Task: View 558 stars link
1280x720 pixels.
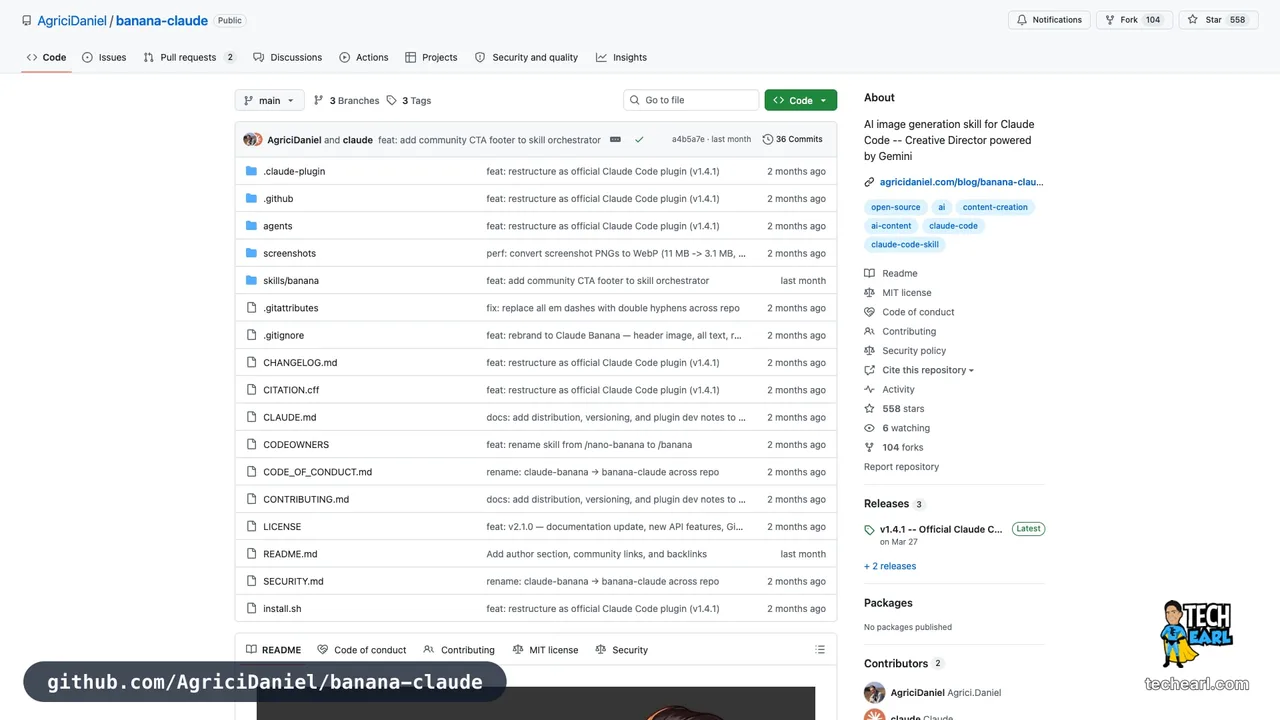Action: (894, 409)
